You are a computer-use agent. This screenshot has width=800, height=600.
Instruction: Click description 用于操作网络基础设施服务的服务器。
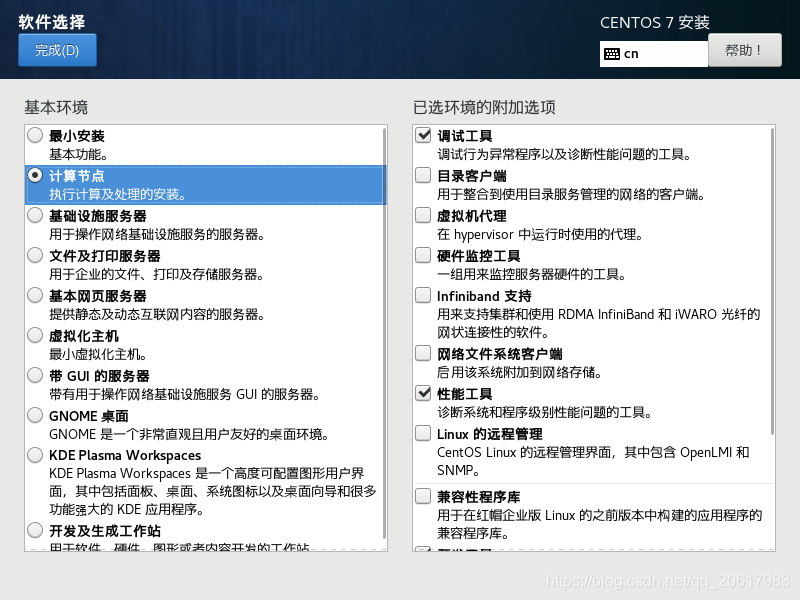(x=157, y=234)
